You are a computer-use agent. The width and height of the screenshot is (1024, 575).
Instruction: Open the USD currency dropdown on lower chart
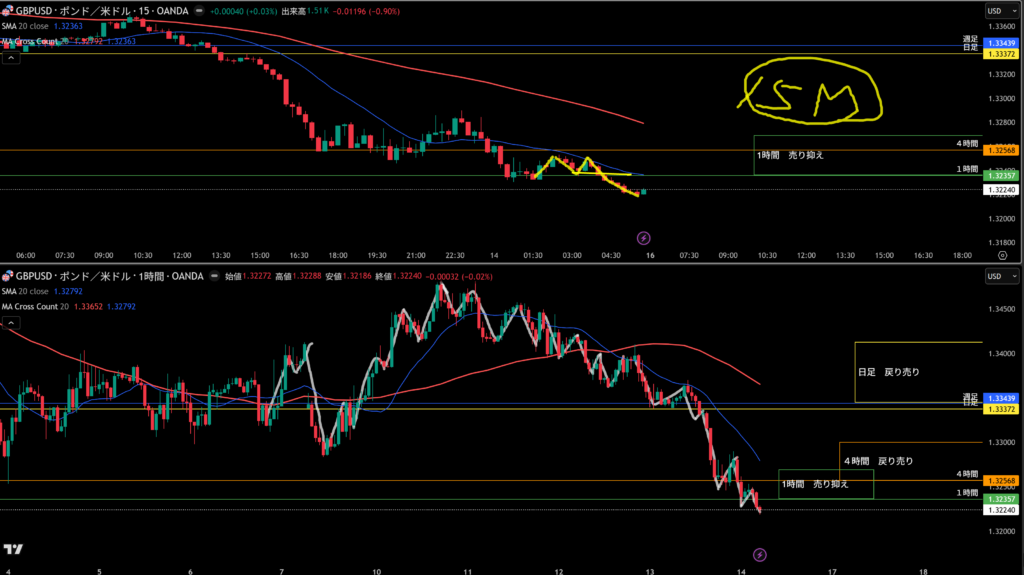(x=996, y=275)
